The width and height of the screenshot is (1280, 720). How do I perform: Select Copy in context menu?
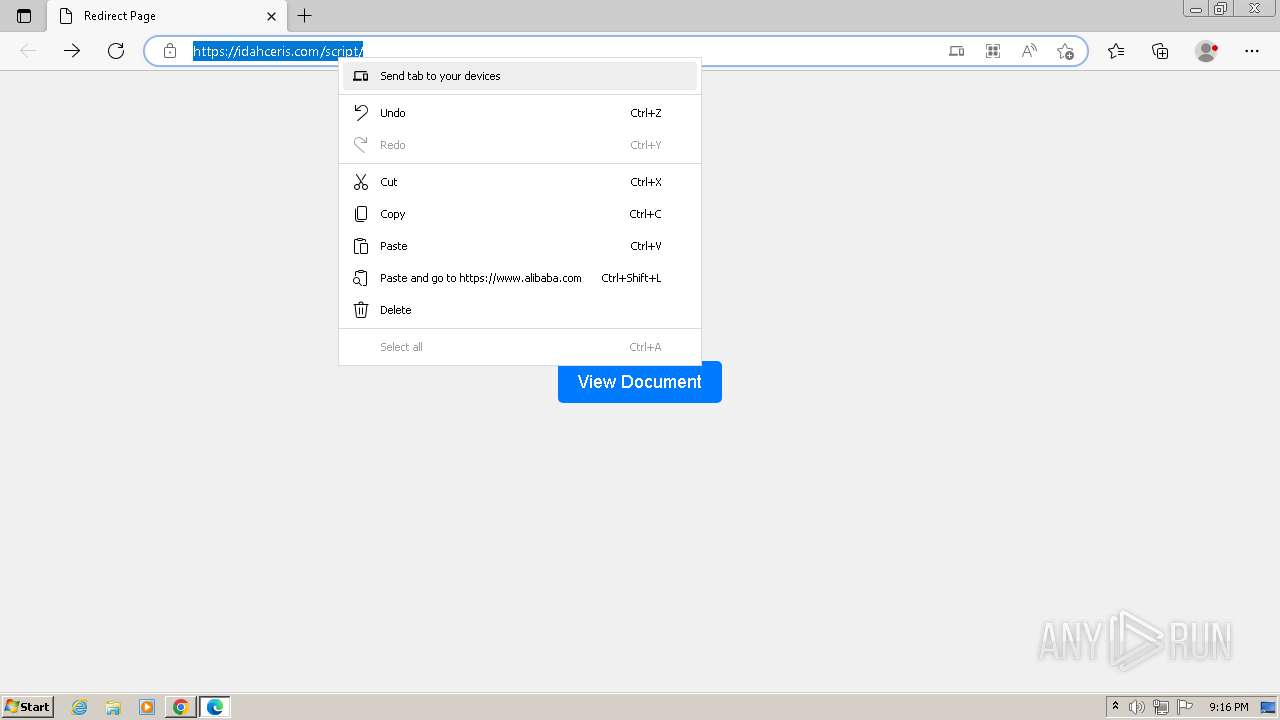(520, 214)
